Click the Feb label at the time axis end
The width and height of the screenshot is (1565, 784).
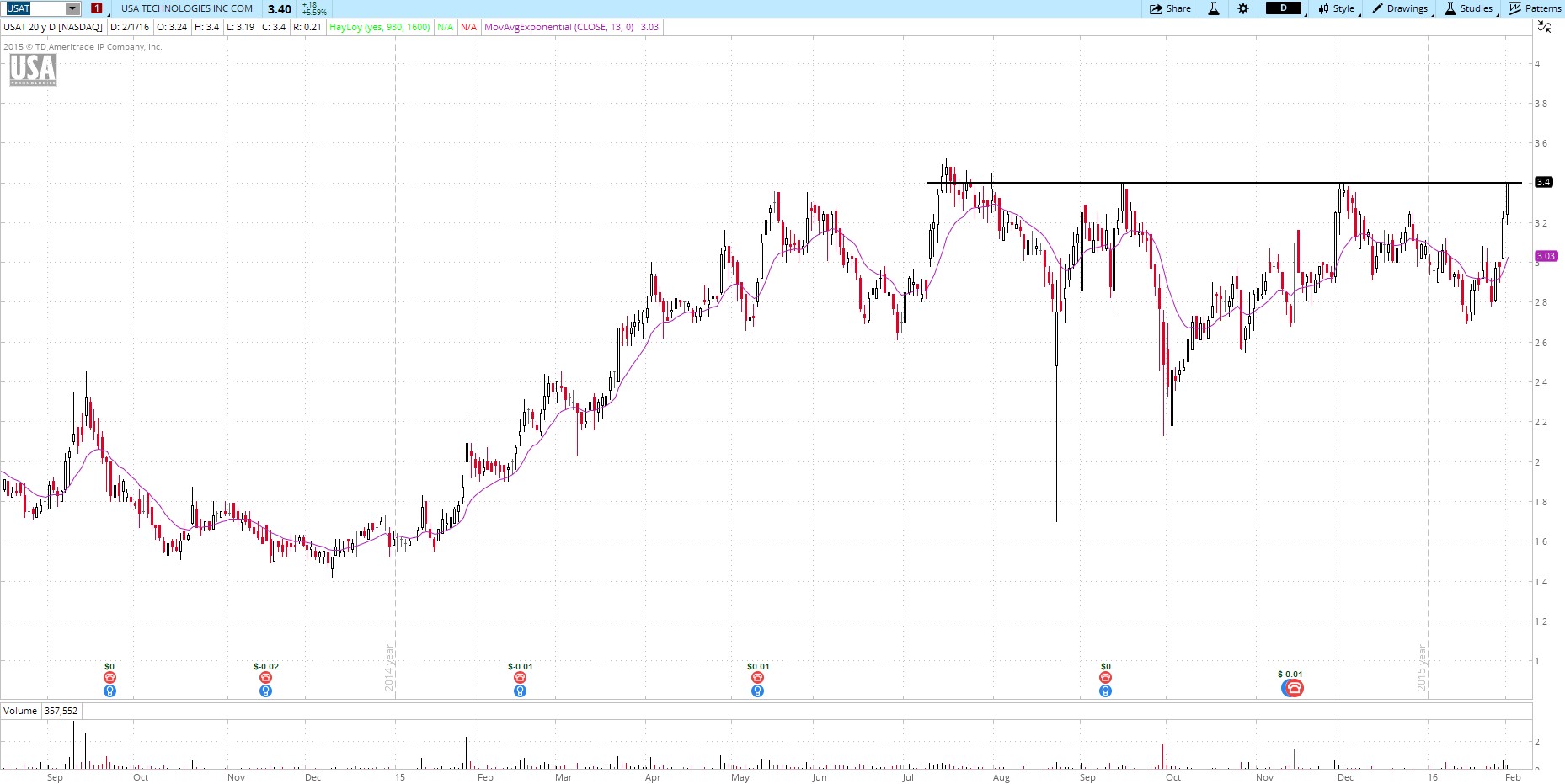pyautogui.click(x=1513, y=777)
